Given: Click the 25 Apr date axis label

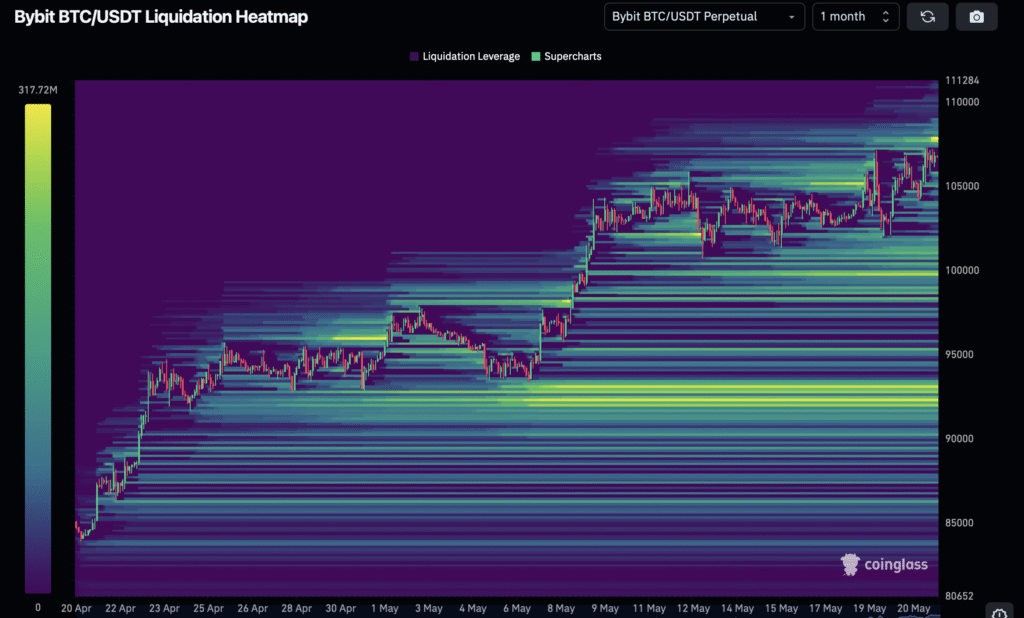Looking at the screenshot, I should coord(208,608).
